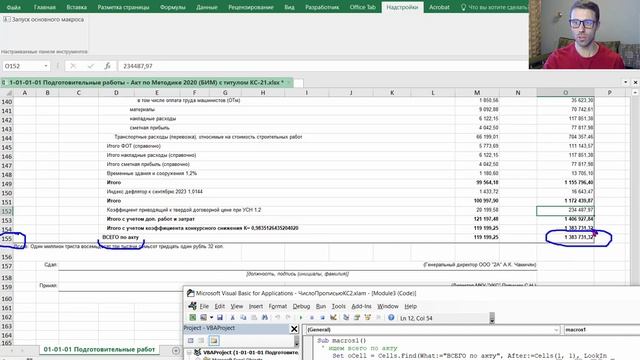Viewport: 640px width, 360px height.
Task: Click formula bar value 234487,97
Action: (x=138, y=66)
